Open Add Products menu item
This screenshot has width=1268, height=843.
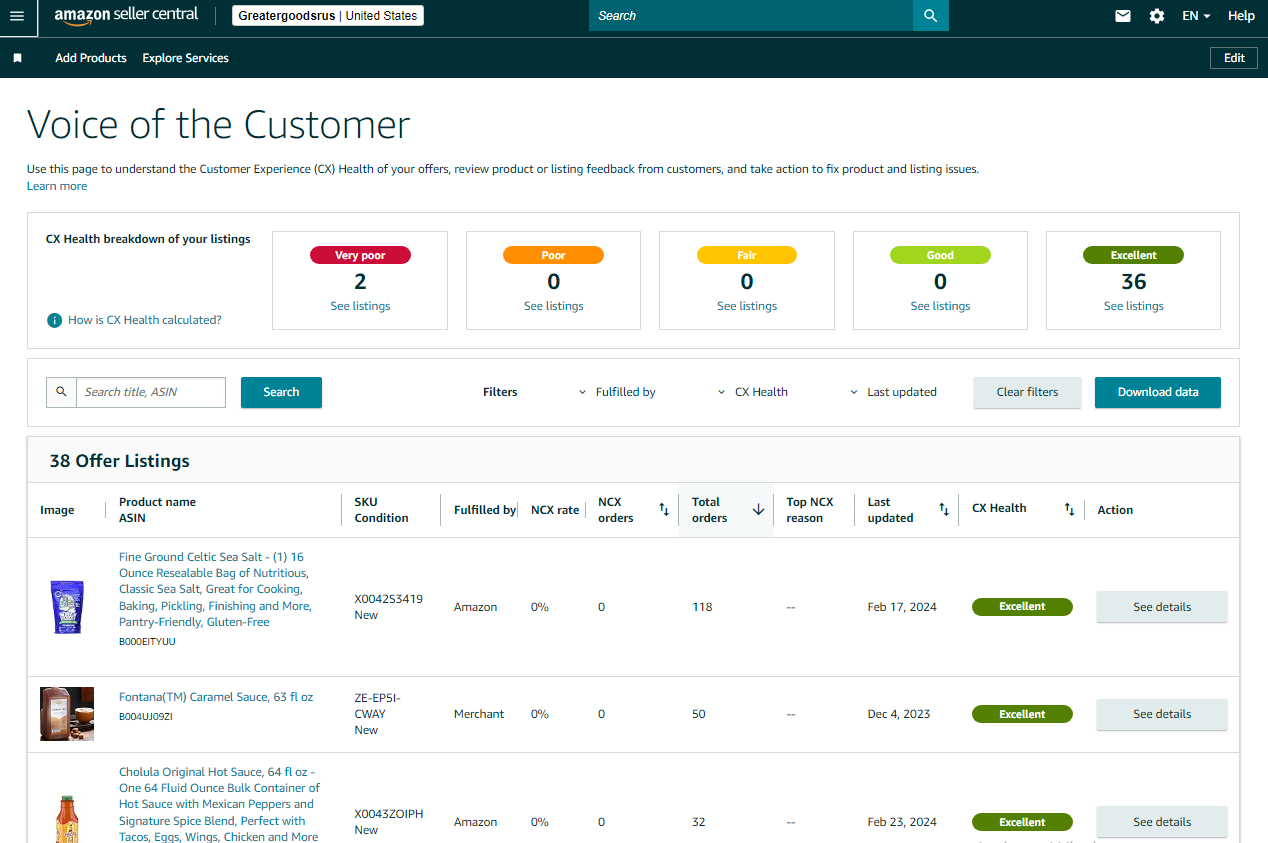coord(91,58)
